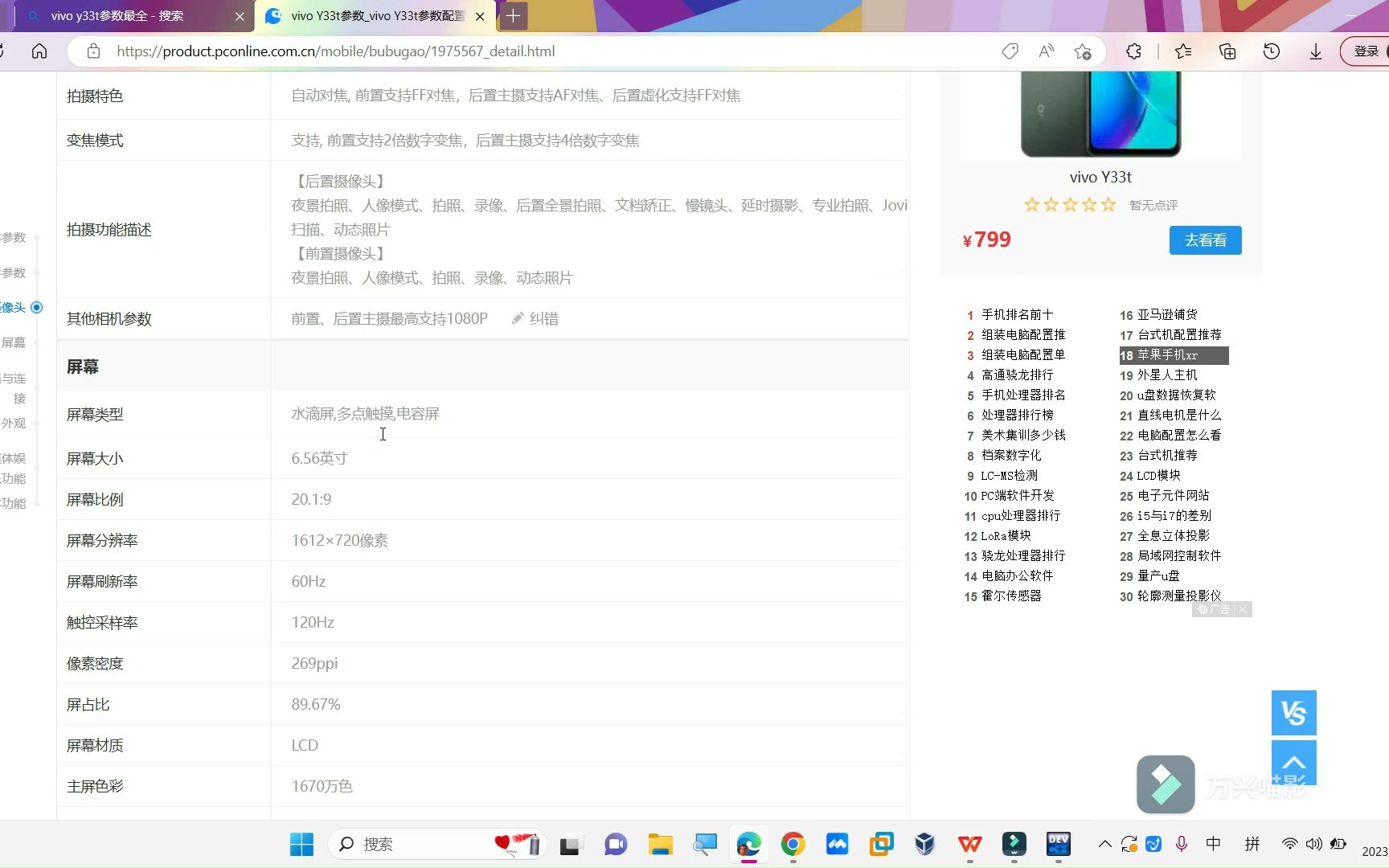Open the read aloud icon
Screen dimensions: 1389x868
tap(1046, 51)
